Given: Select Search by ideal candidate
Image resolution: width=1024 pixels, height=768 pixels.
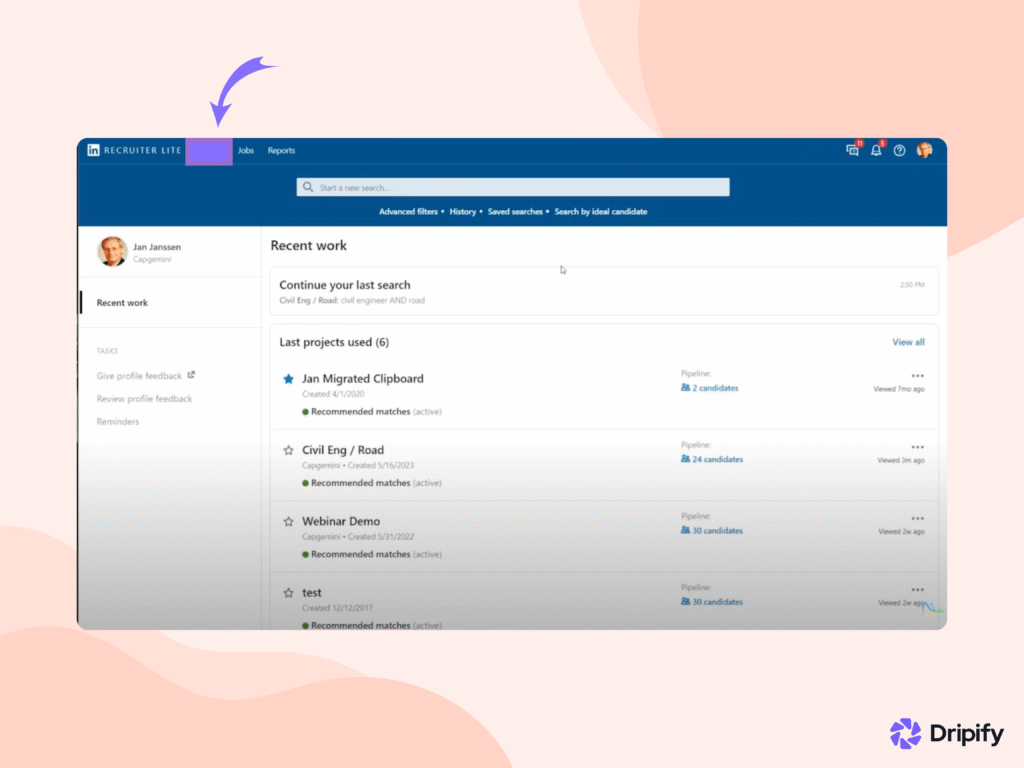Looking at the screenshot, I should (601, 211).
